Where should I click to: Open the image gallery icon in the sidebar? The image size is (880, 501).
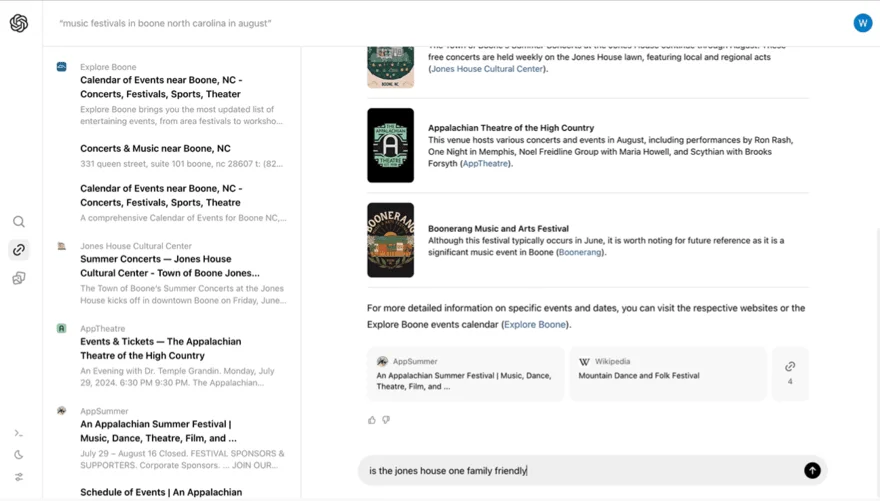point(19,278)
